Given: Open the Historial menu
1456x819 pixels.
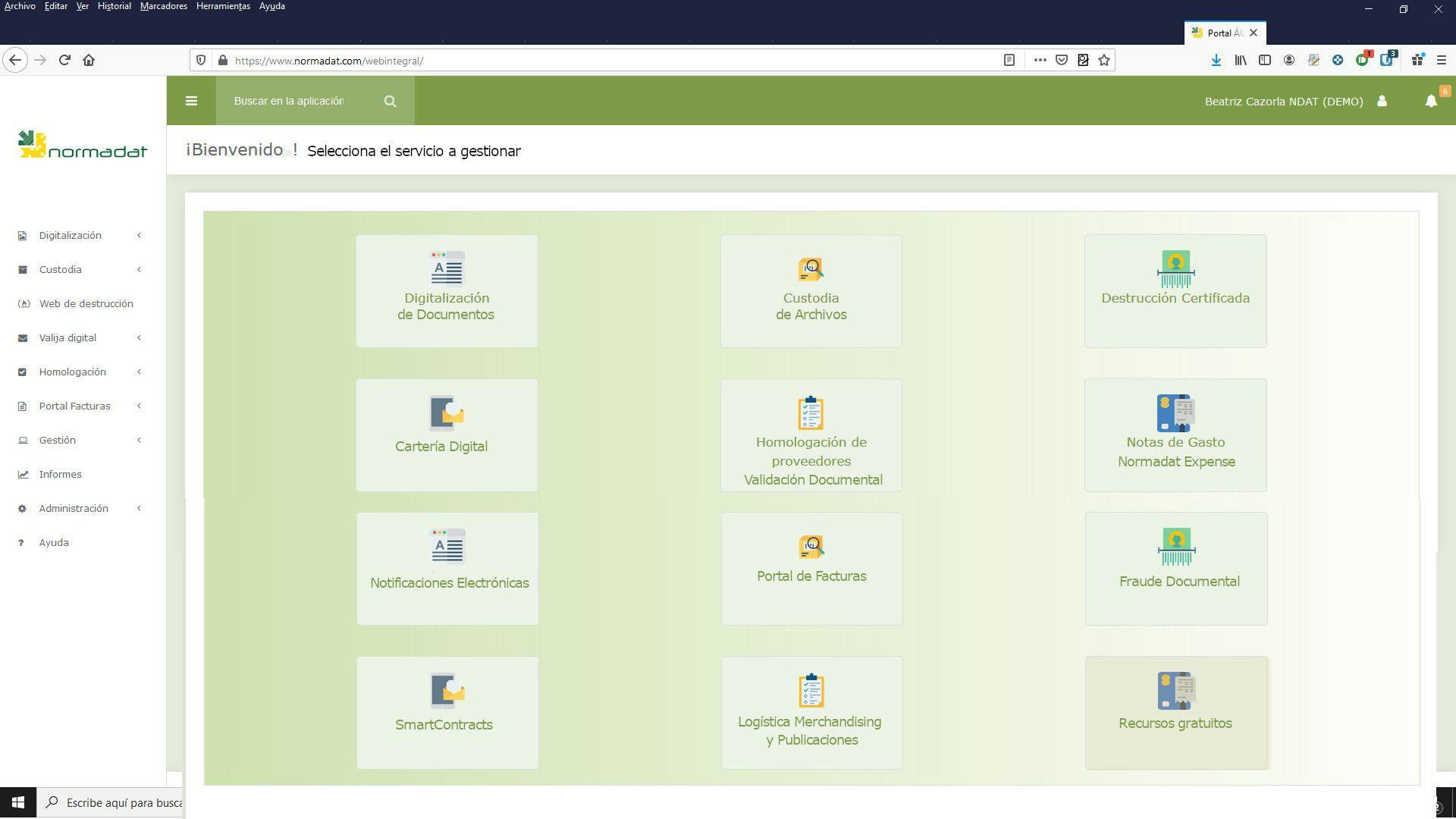Looking at the screenshot, I should [x=114, y=6].
